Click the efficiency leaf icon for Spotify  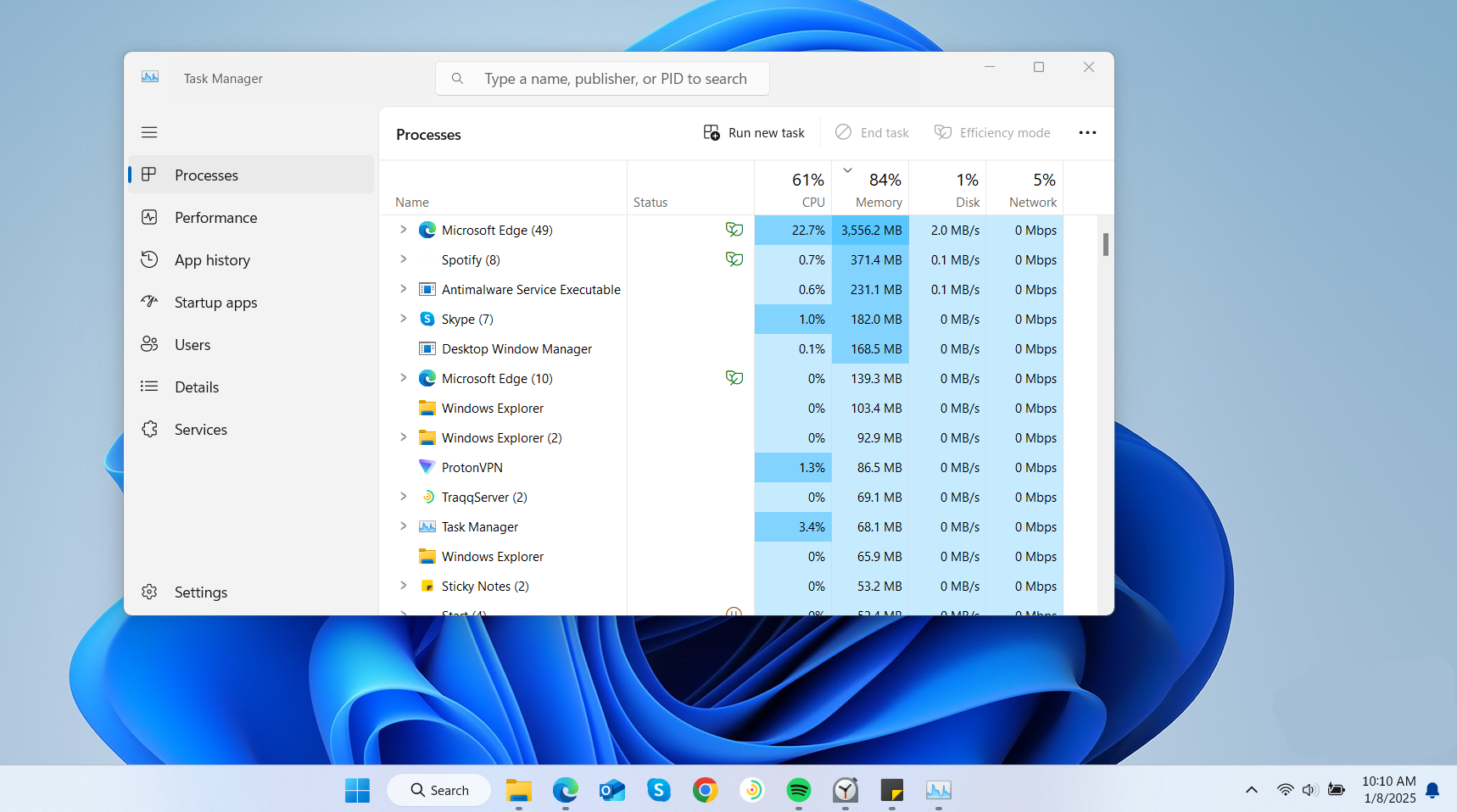(x=734, y=259)
